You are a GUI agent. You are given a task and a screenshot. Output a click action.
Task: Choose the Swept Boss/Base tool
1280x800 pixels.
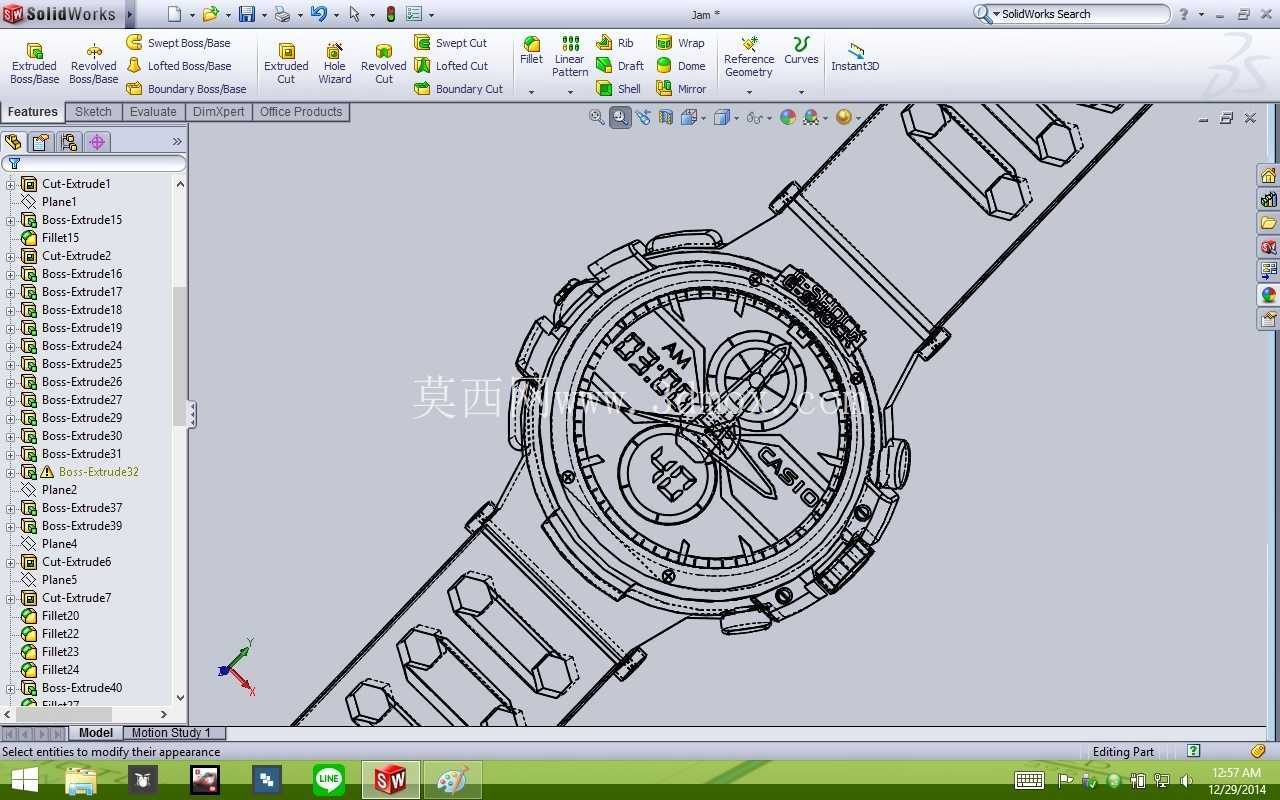tap(178, 43)
